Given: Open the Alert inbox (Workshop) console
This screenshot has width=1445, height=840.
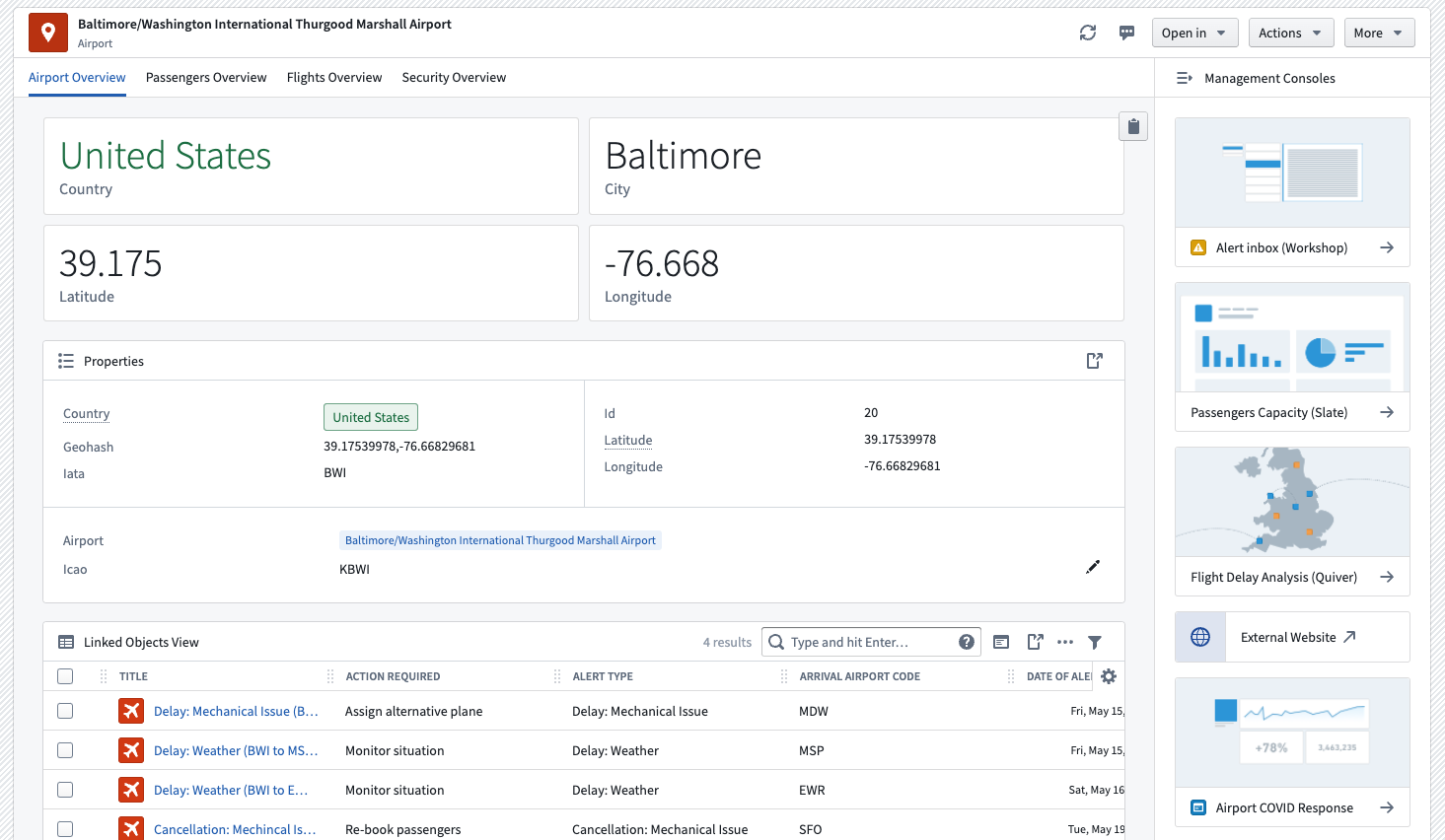Looking at the screenshot, I should coord(1292,192).
